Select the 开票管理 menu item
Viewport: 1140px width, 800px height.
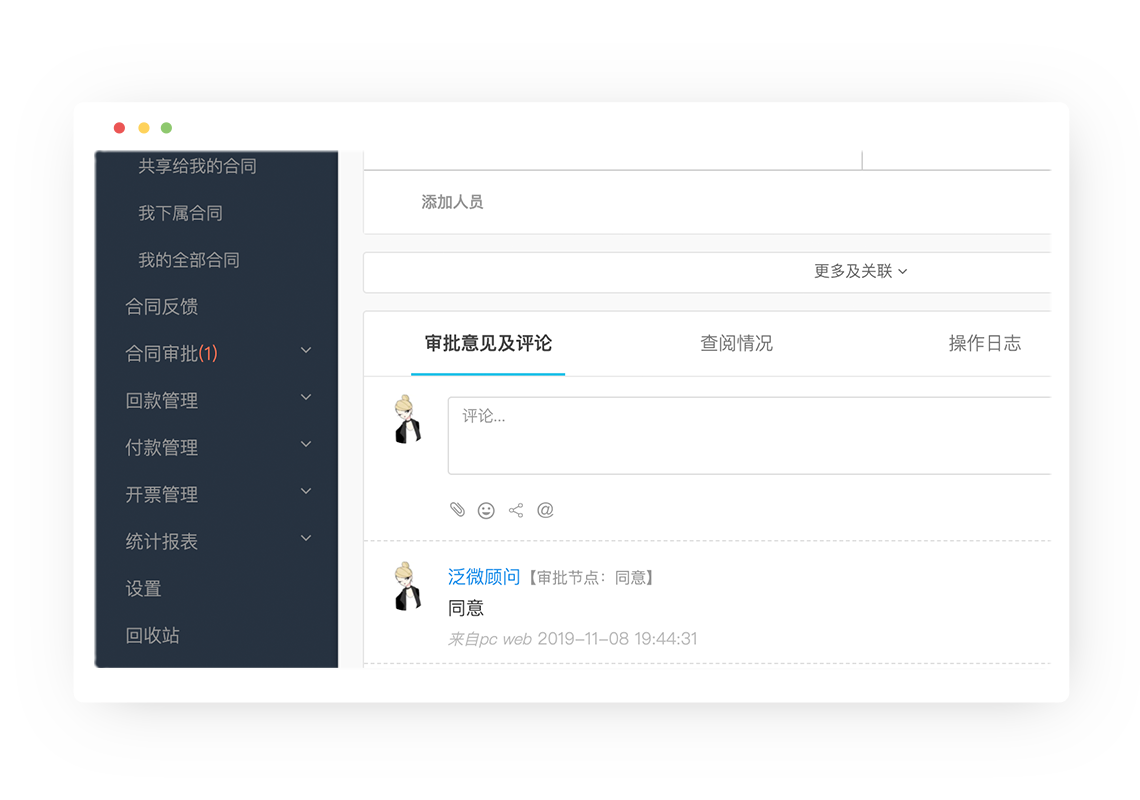(x=161, y=495)
